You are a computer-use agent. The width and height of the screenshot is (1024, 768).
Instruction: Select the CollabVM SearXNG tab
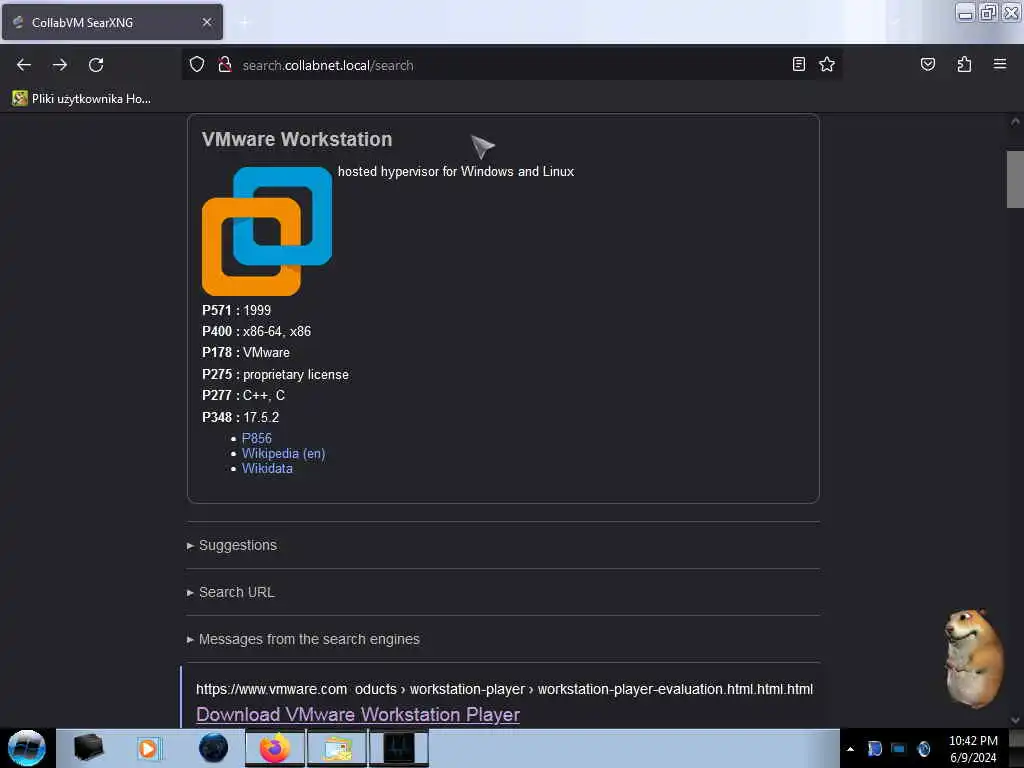click(112, 23)
